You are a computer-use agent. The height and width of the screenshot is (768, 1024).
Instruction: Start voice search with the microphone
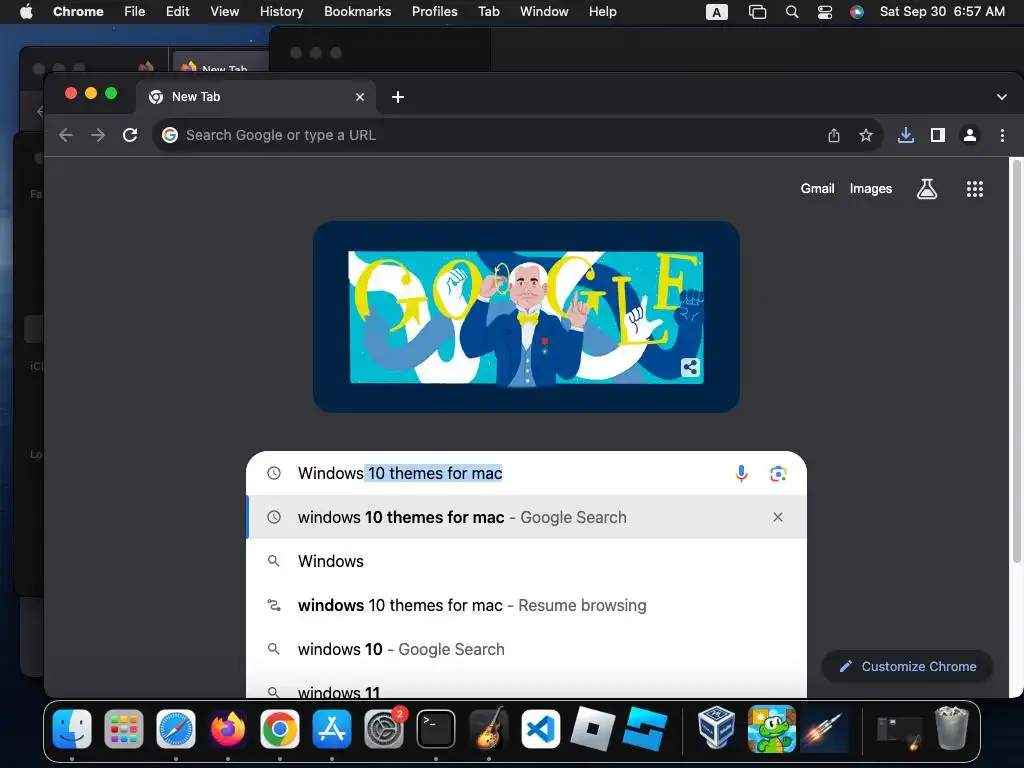pyautogui.click(x=741, y=473)
